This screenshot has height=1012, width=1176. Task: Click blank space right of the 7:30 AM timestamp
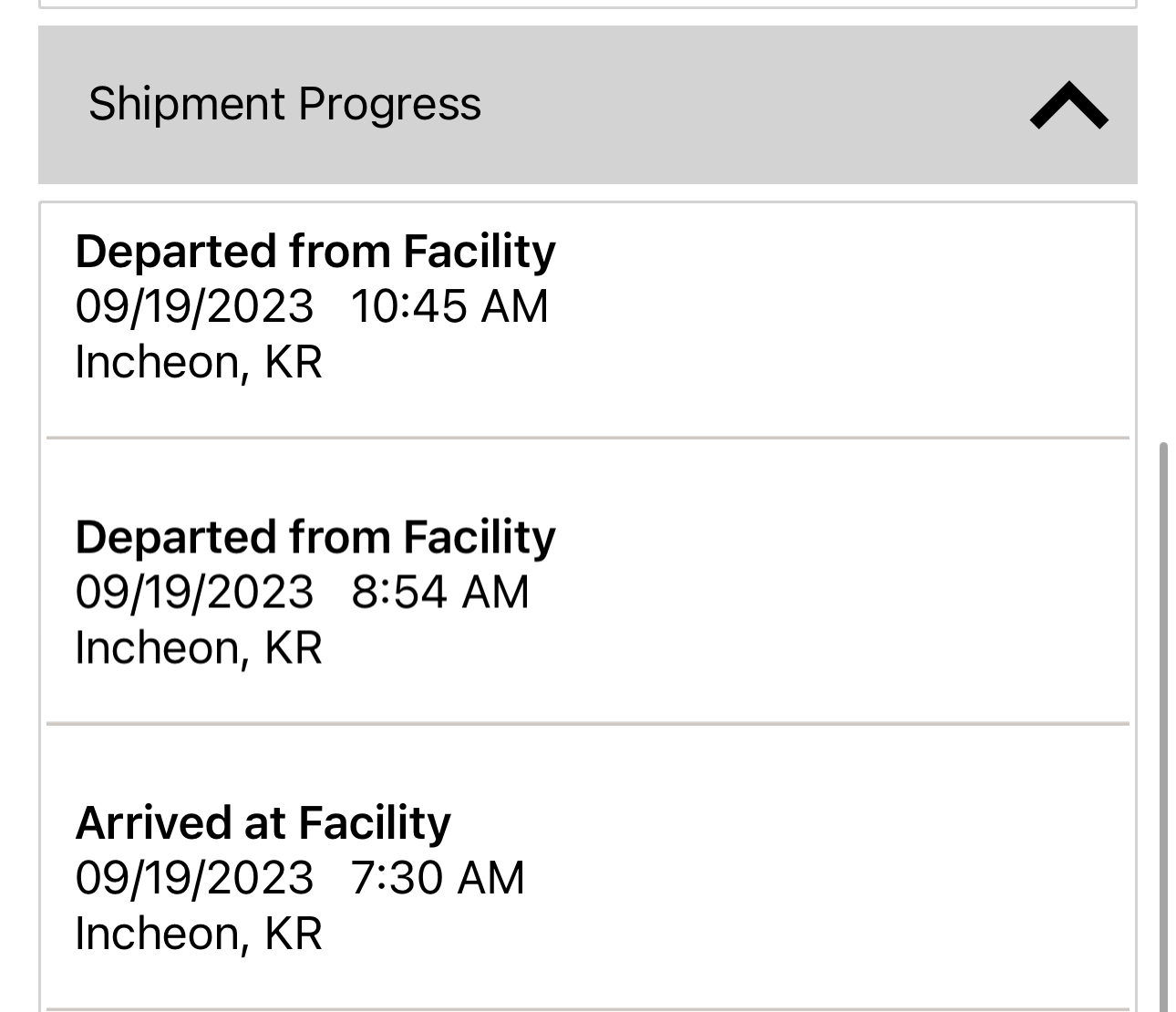click(x=820, y=878)
